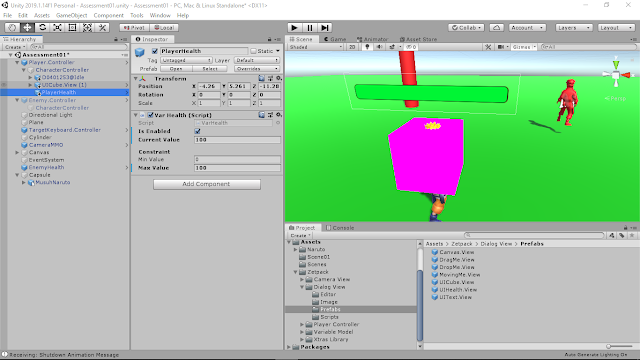
Task: Search by type icon in Project panel
Action: click(x=611, y=235)
